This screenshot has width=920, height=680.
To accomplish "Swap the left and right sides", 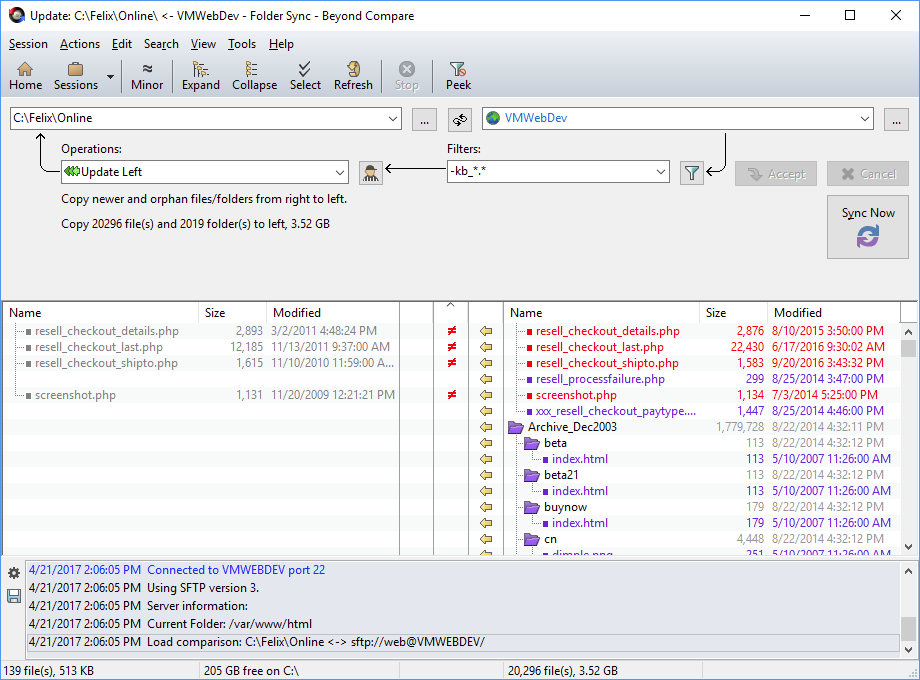I will [x=460, y=119].
